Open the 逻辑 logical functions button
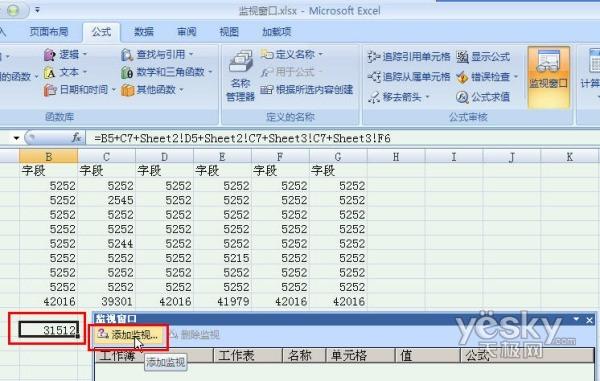 [x=65, y=55]
